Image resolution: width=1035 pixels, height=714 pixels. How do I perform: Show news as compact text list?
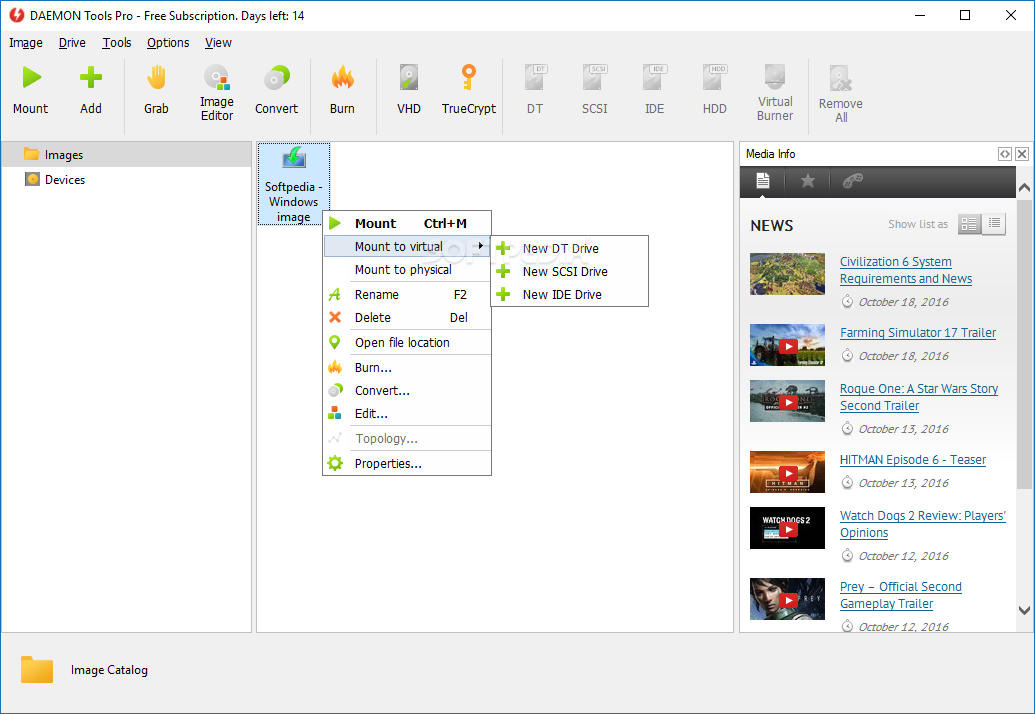994,224
